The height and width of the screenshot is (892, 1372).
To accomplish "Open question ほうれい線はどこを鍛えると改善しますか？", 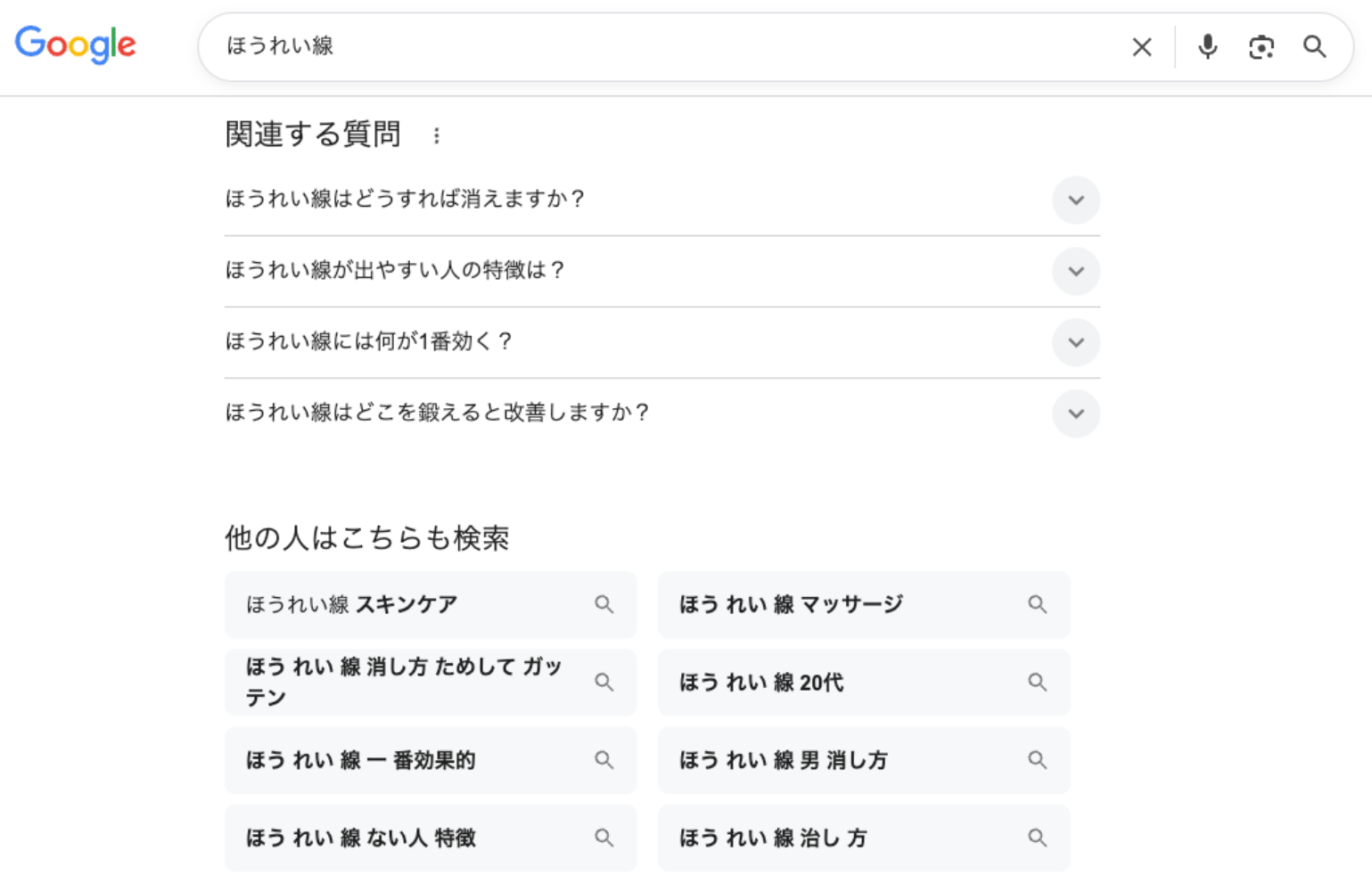I will pyautogui.click(x=662, y=413).
